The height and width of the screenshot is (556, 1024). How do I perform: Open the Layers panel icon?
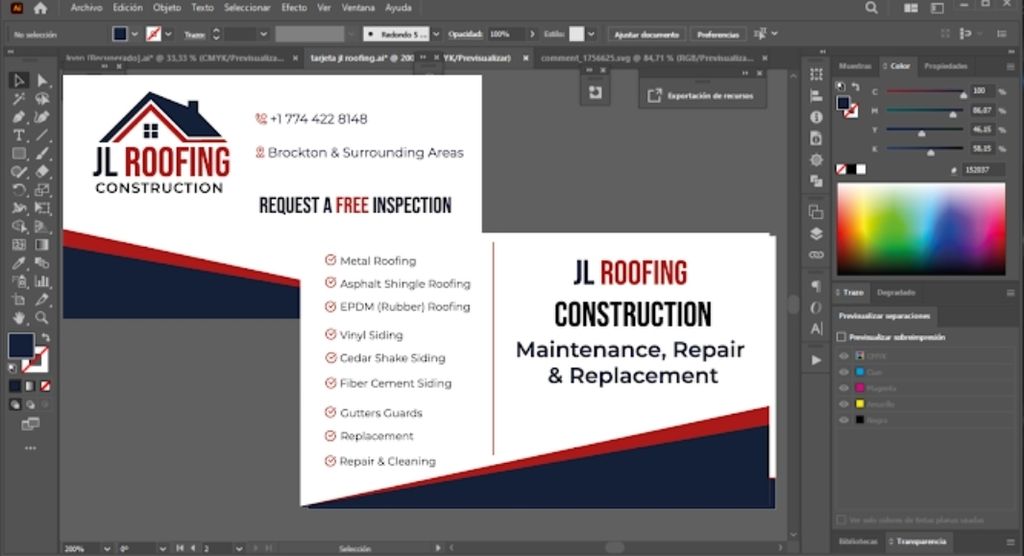click(816, 233)
